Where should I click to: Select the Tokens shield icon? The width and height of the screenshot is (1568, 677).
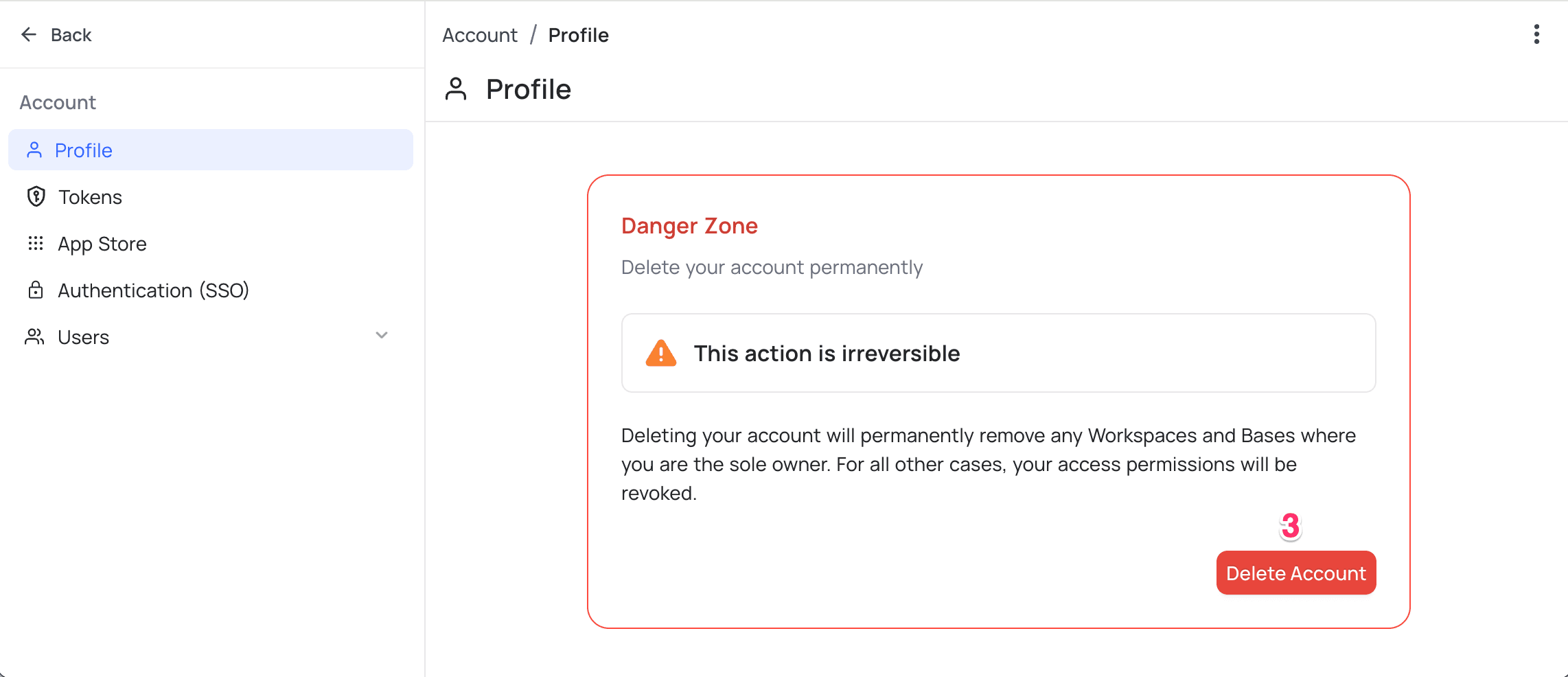point(35,196)
